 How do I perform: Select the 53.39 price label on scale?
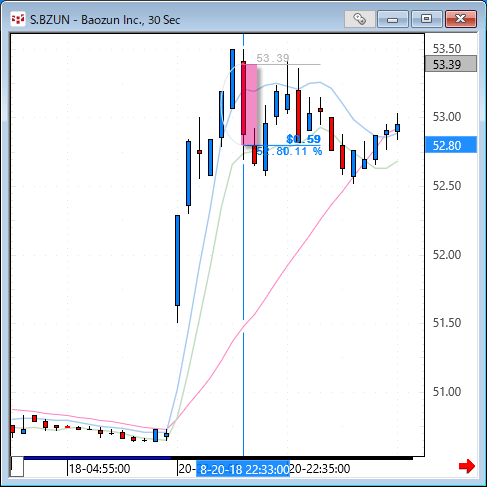click(x=451, y=64)
